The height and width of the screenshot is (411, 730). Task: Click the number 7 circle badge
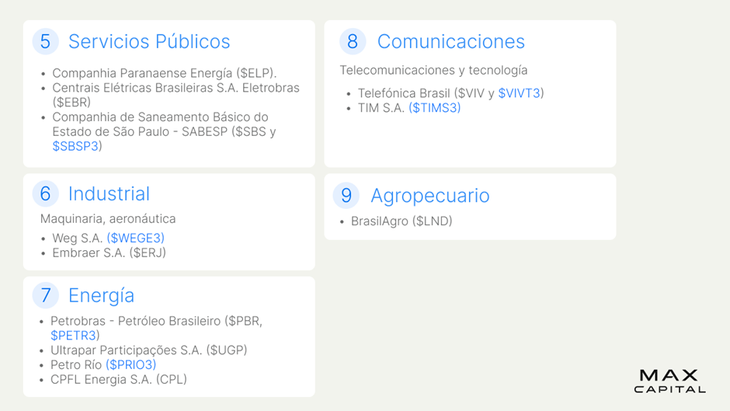(x=45, y=295)
